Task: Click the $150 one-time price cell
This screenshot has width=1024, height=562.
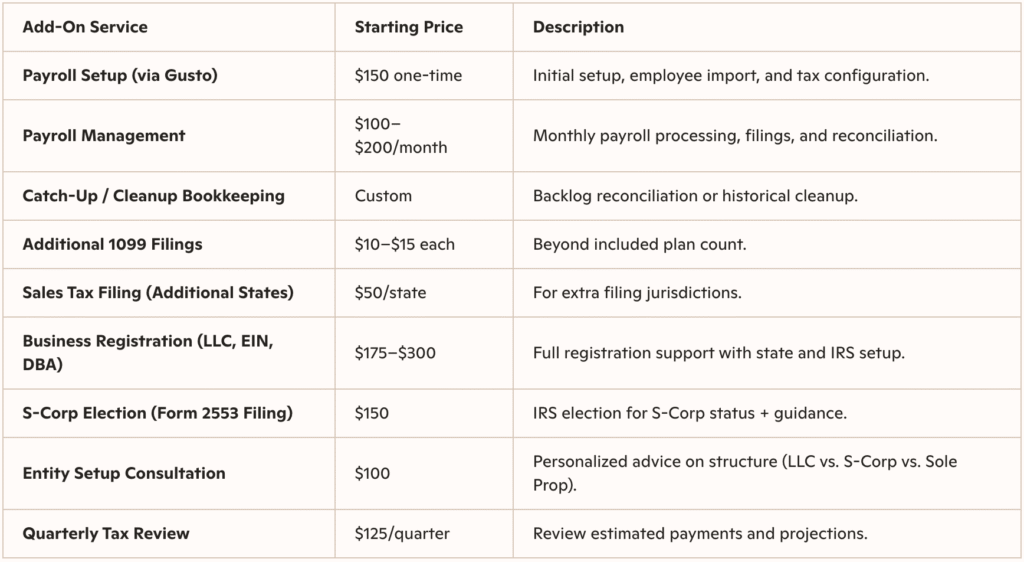Action: coord(408,75)
